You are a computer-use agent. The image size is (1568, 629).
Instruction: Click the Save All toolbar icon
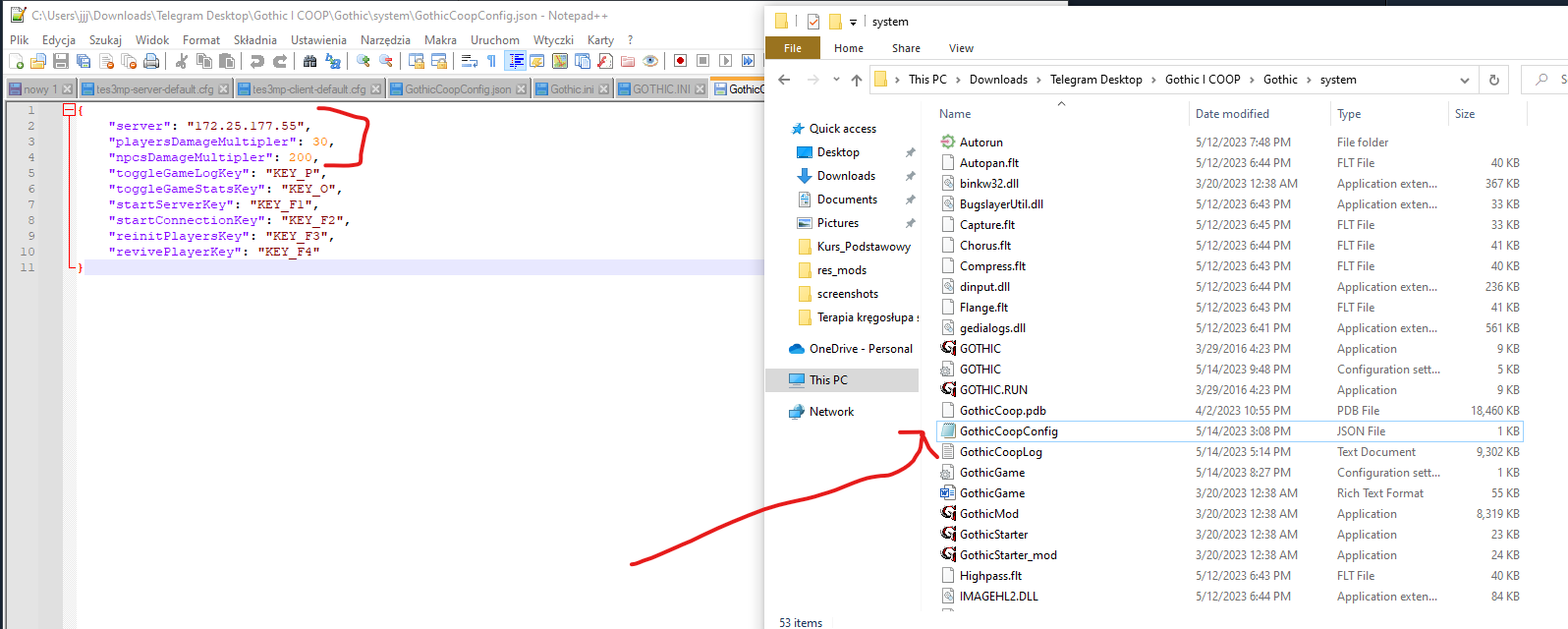click(84, 61)
